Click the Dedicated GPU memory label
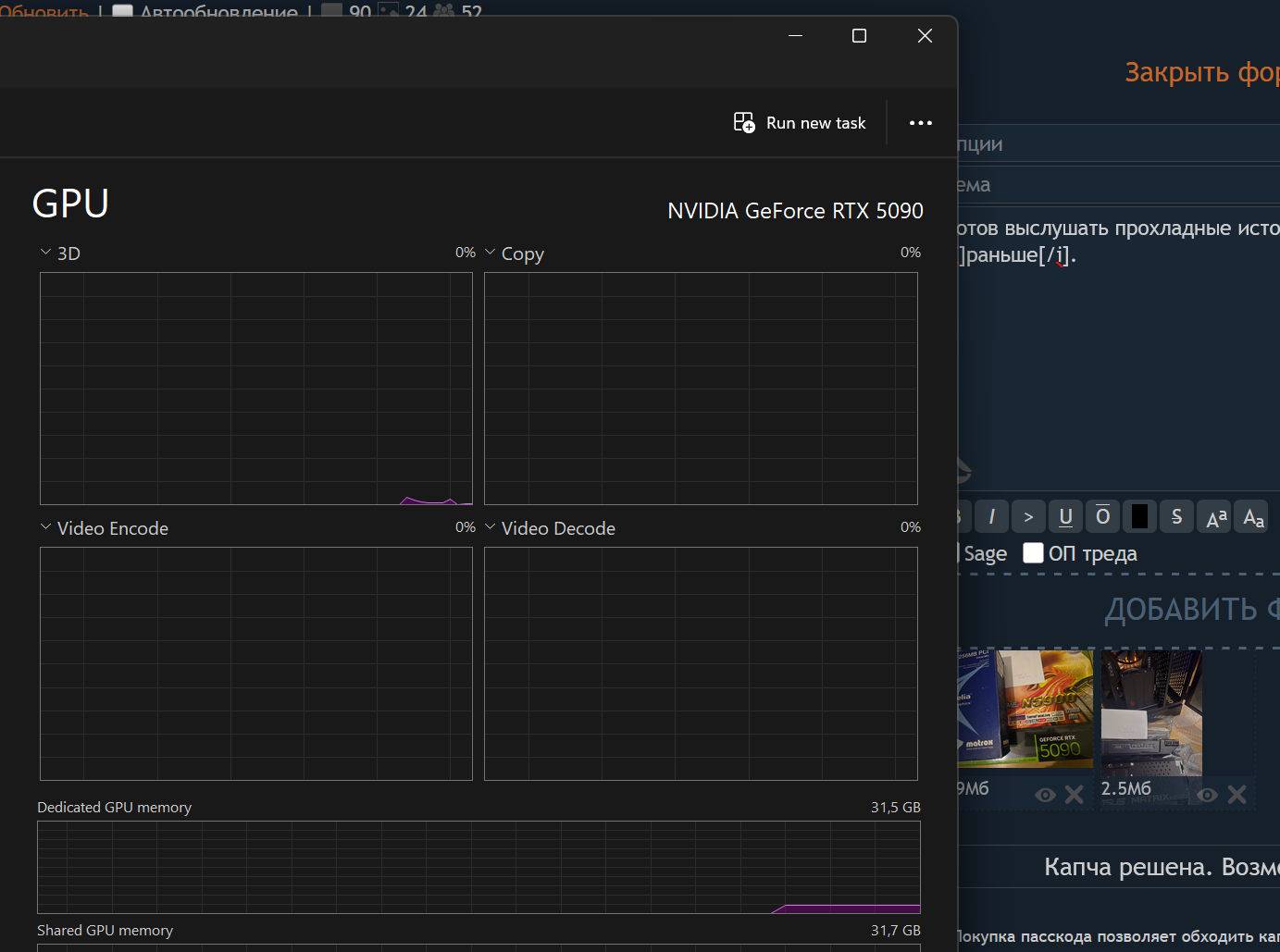Image resolution: width=1280 pixels, height=952 pixels. click(x=114, y=807)
